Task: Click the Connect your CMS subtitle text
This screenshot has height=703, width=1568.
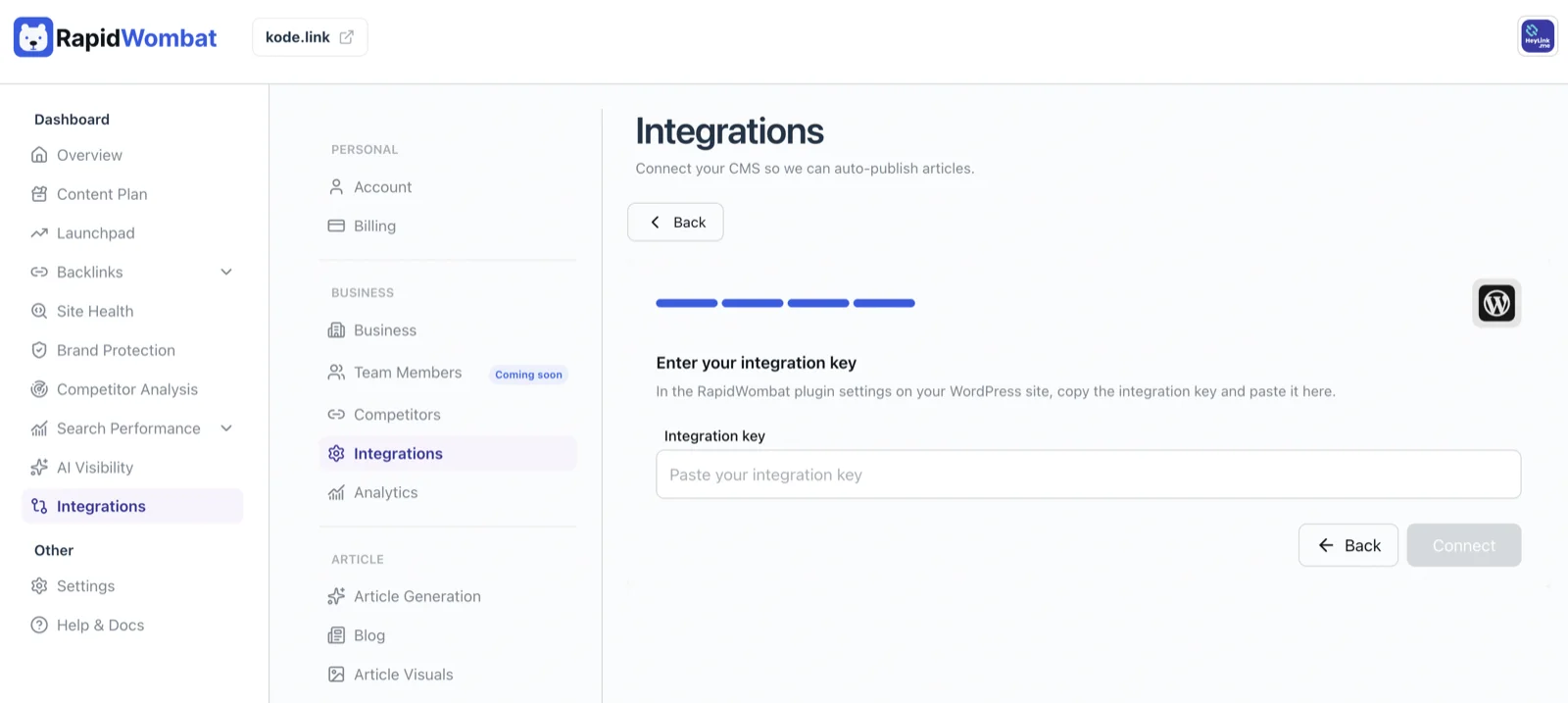Action: (x=805, y=169)
